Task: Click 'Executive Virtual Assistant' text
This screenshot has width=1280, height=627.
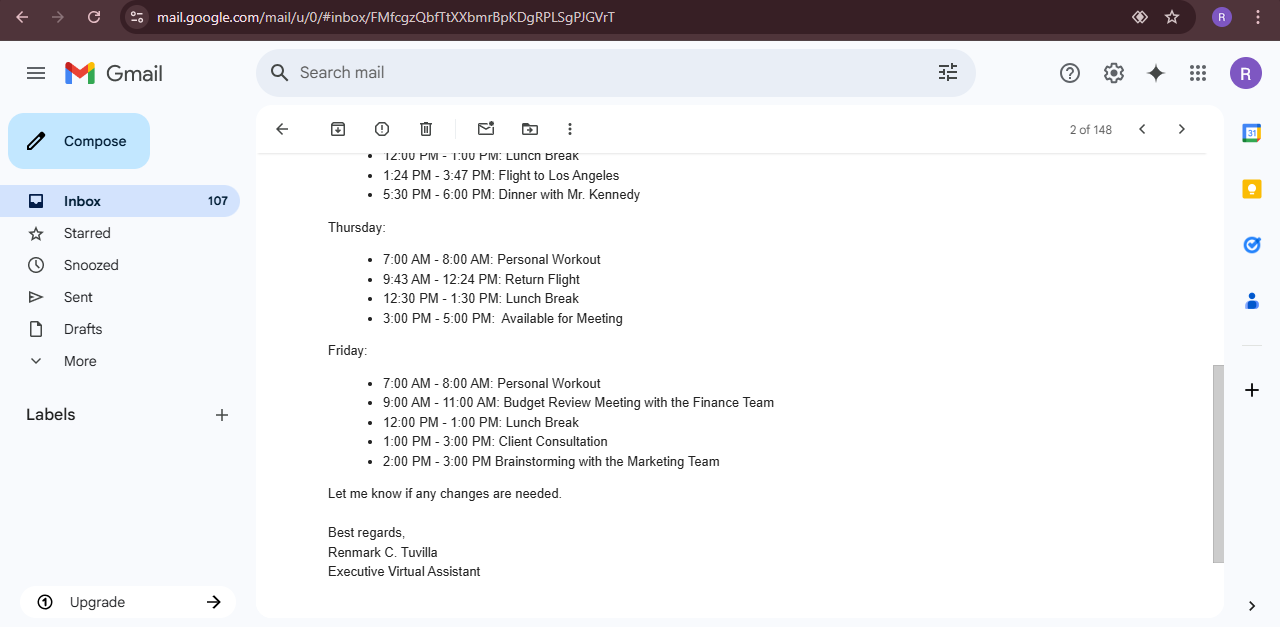Action: 404,571
